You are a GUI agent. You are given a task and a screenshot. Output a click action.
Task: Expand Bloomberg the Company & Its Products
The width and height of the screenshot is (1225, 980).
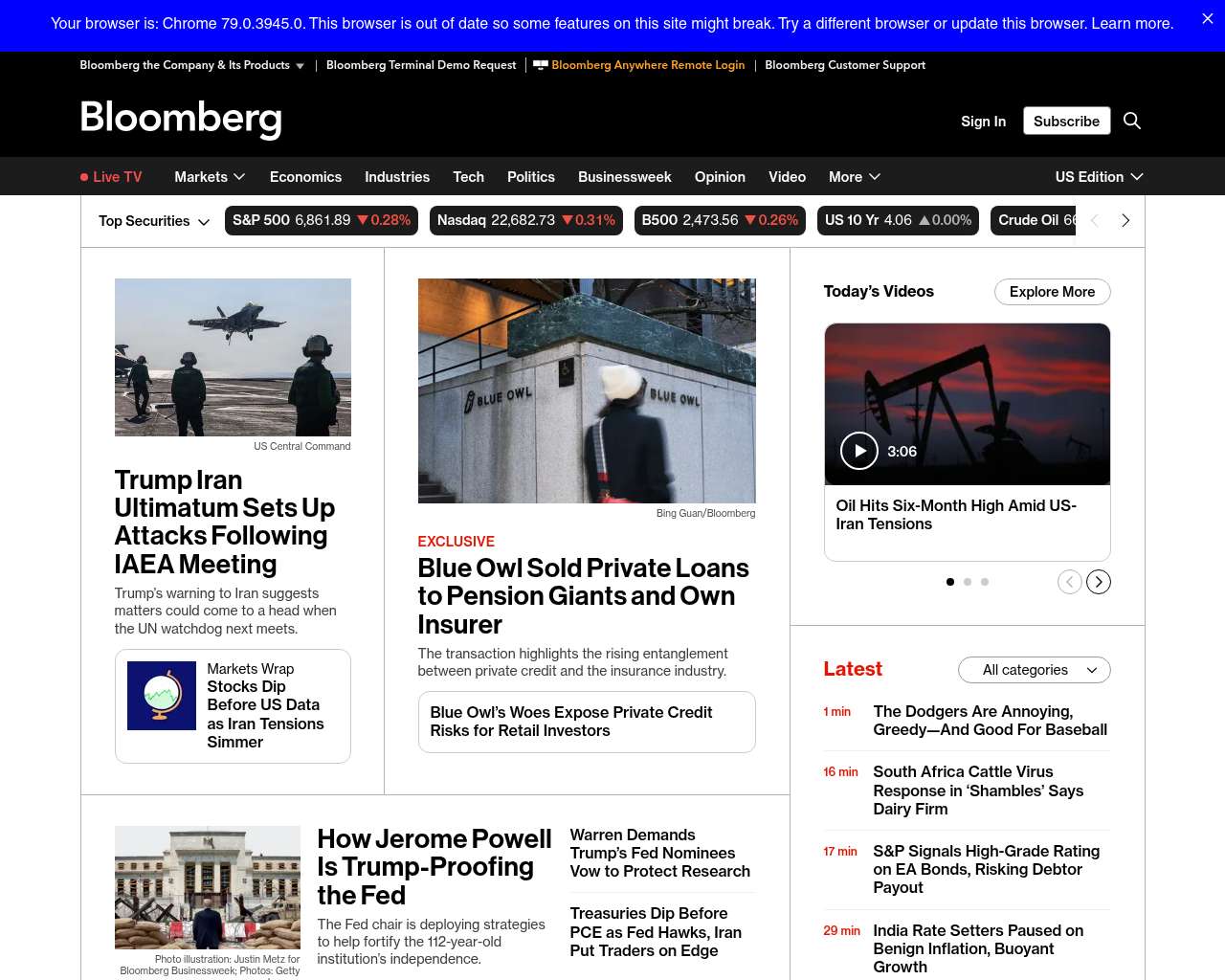click(x=191, y=65)
